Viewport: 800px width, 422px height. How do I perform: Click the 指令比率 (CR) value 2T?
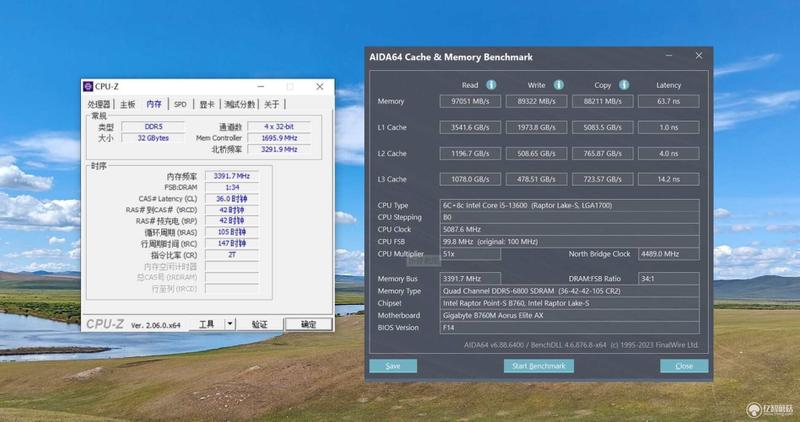(232, 255)
